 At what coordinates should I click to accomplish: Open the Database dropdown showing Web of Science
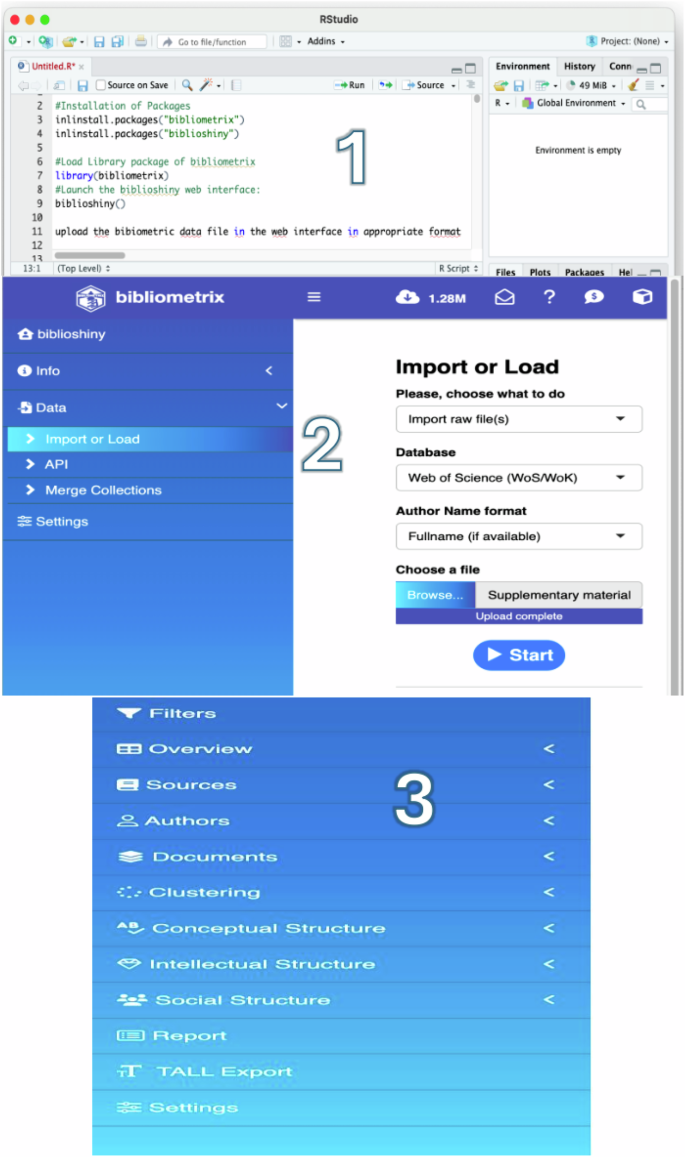click(x=519, y=478)
